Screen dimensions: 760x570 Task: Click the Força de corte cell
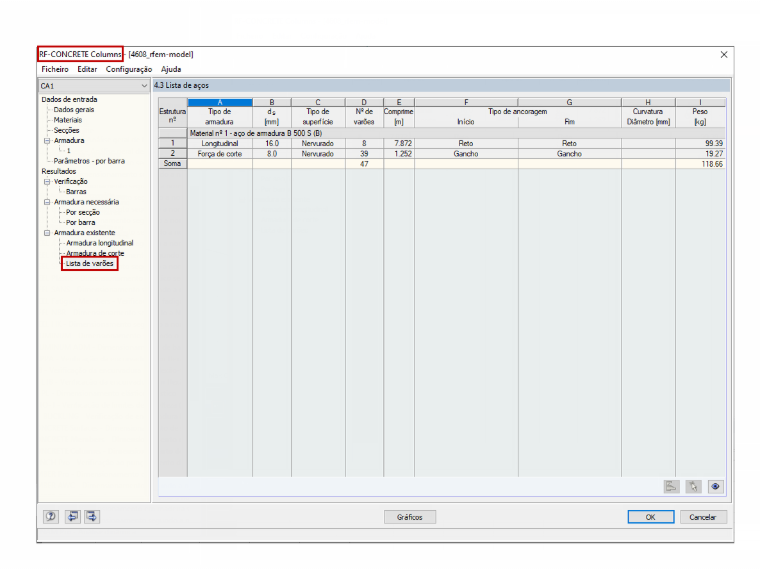point(220,154)
